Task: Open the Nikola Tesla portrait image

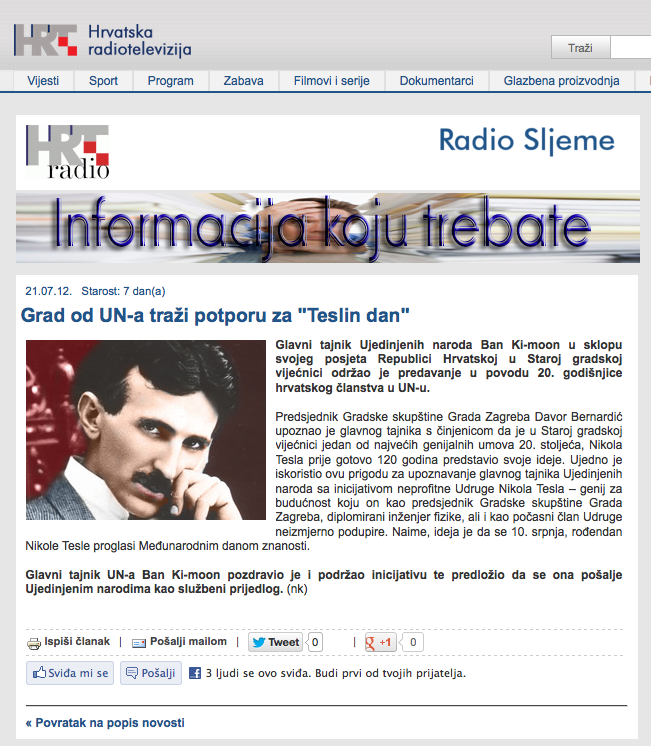Action: pyautogui.click(x=146, y=430)
